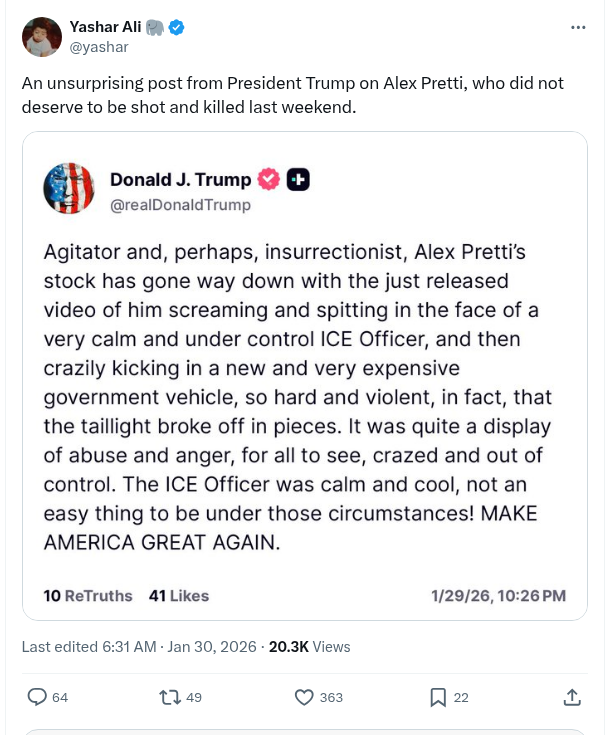
Task: Open the three-dot more options menu
Action: tap(578, 27)
